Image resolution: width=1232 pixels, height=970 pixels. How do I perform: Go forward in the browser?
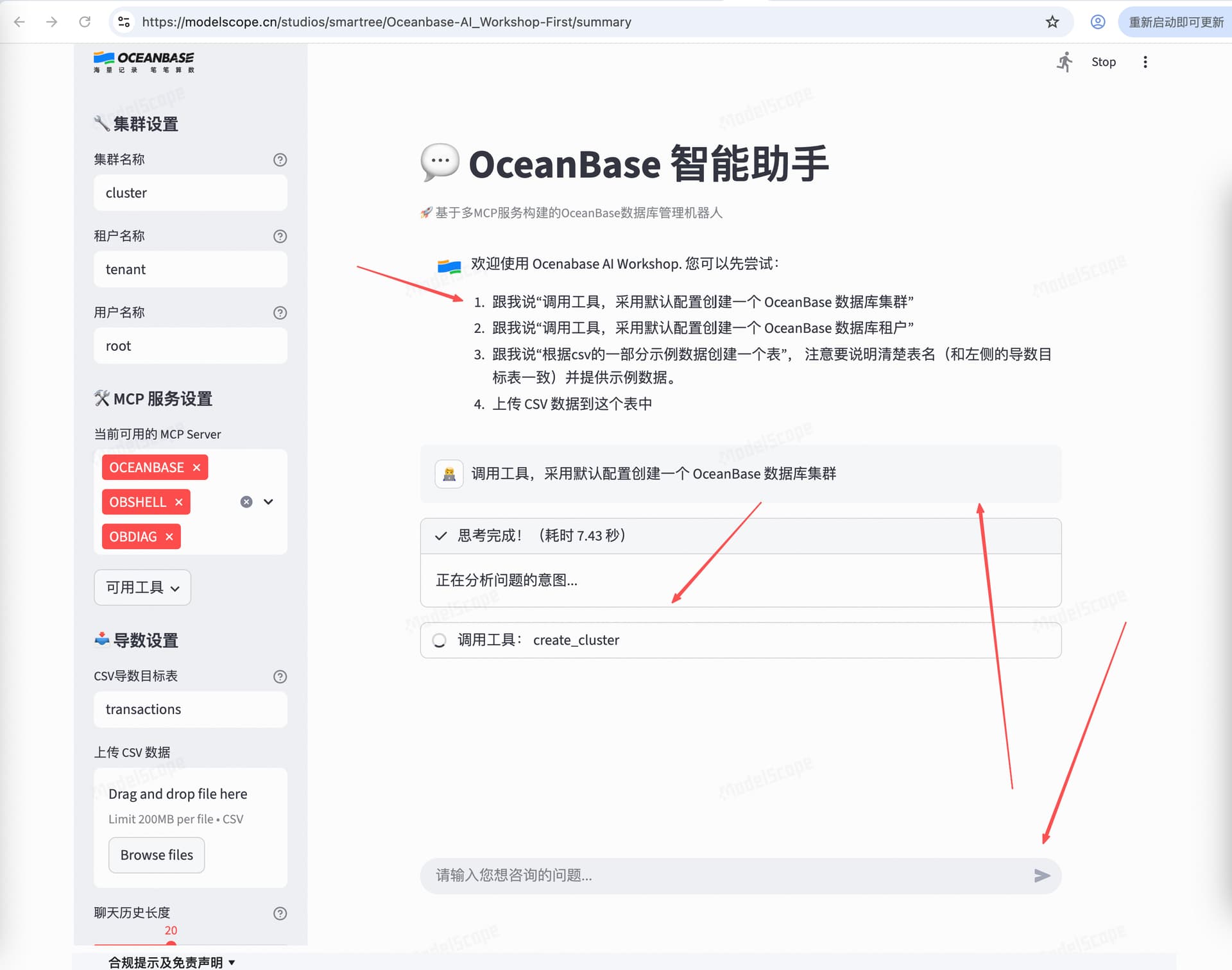pos(52,22)
